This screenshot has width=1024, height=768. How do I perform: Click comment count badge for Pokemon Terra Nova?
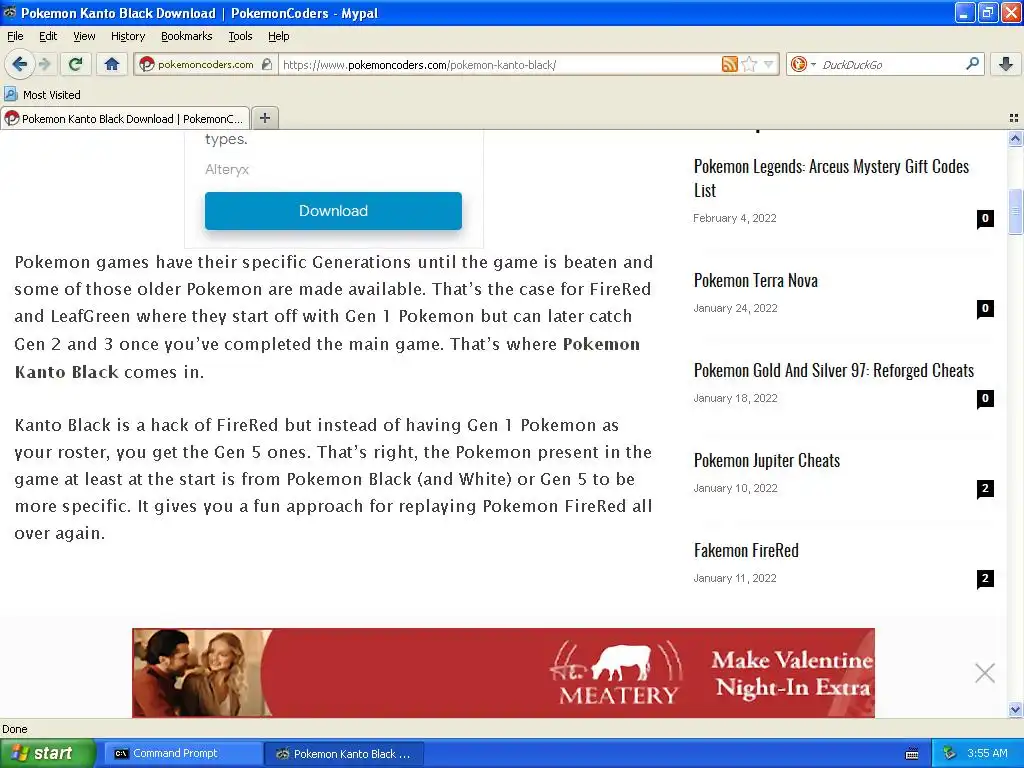coord(985,308)
